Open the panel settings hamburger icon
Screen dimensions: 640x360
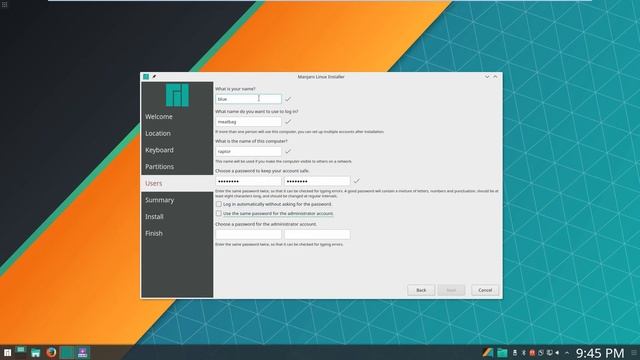pyautogui.click(x=634, y=353)
